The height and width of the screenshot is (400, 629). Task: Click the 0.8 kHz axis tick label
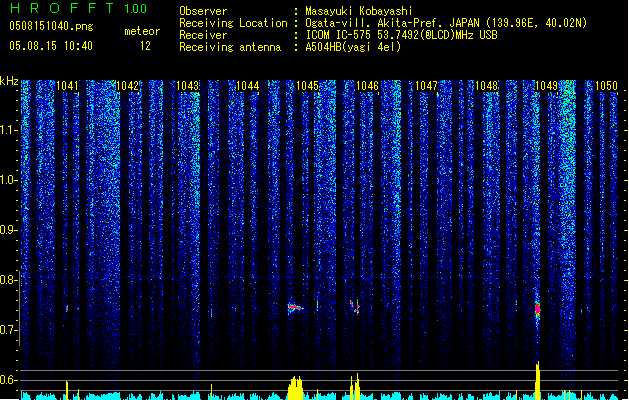pyautogui.click(x=8, y=280)
